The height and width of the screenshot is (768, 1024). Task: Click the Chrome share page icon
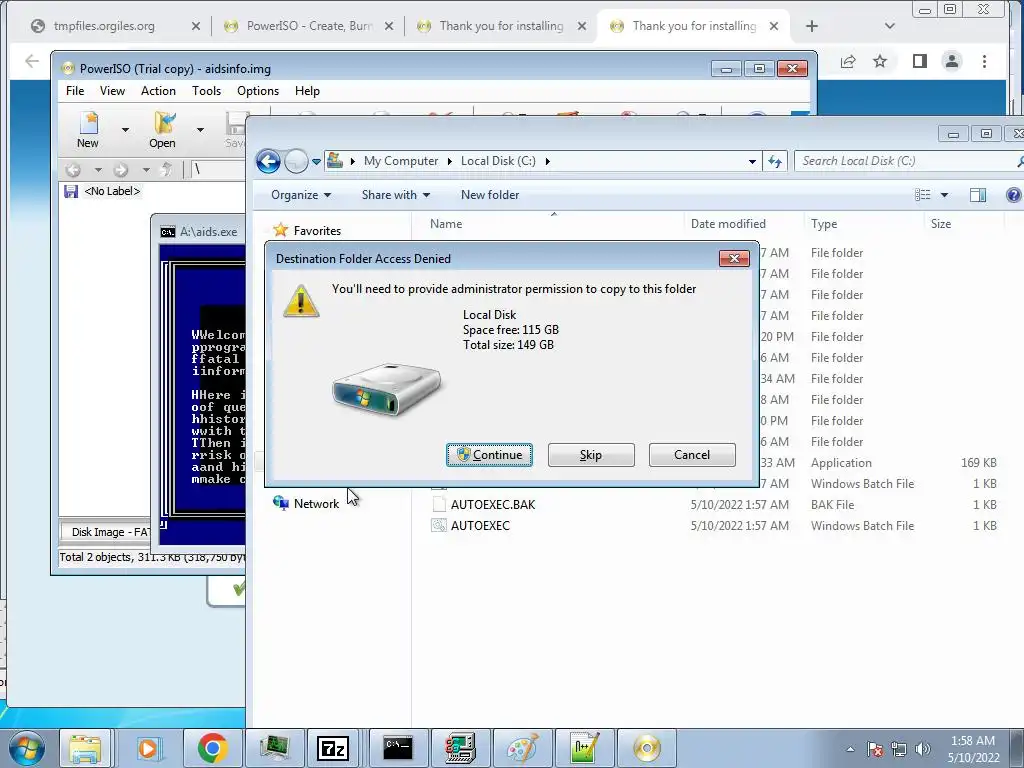click(848, 61)
